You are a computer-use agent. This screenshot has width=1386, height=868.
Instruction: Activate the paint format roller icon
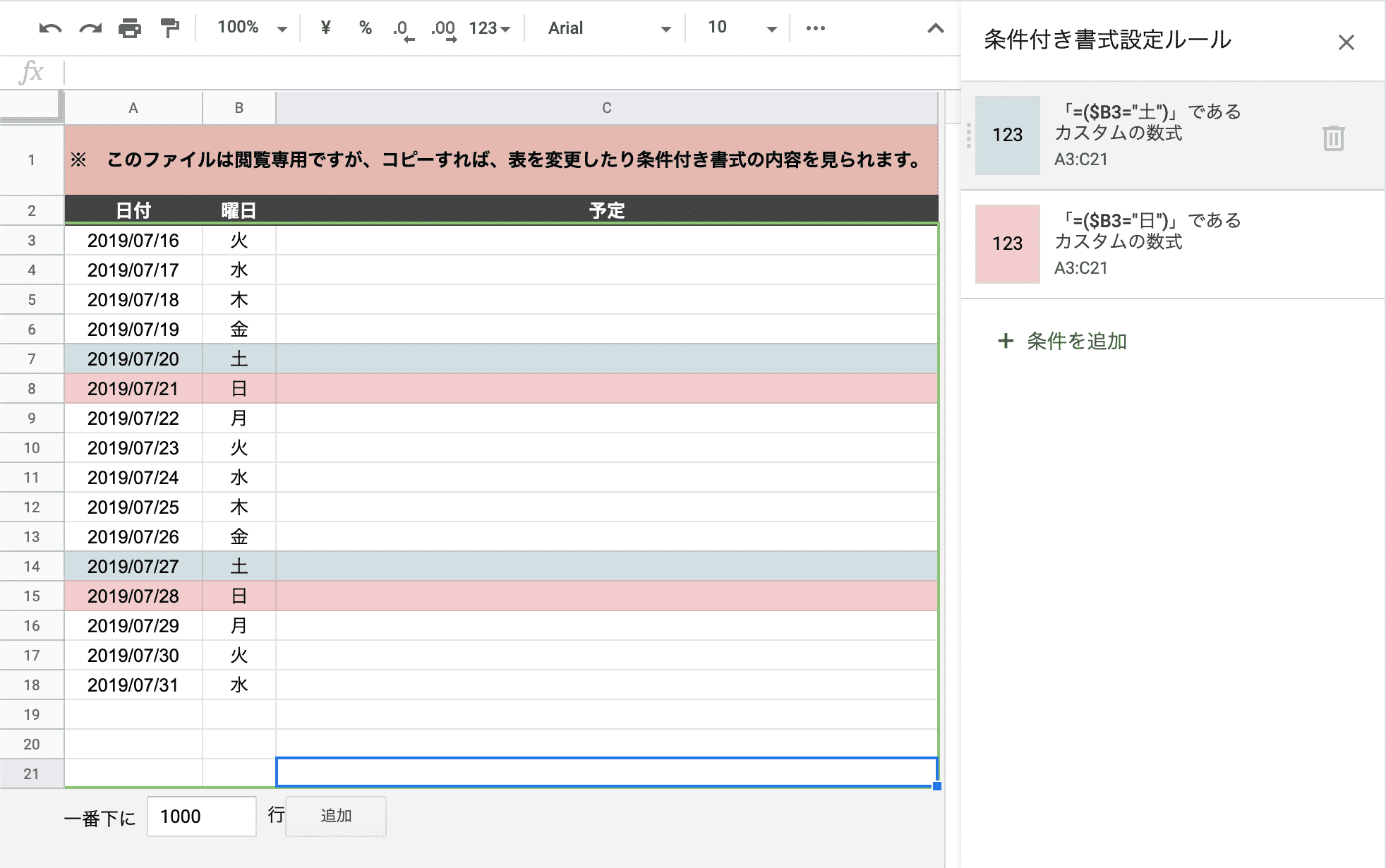(170, 28)
